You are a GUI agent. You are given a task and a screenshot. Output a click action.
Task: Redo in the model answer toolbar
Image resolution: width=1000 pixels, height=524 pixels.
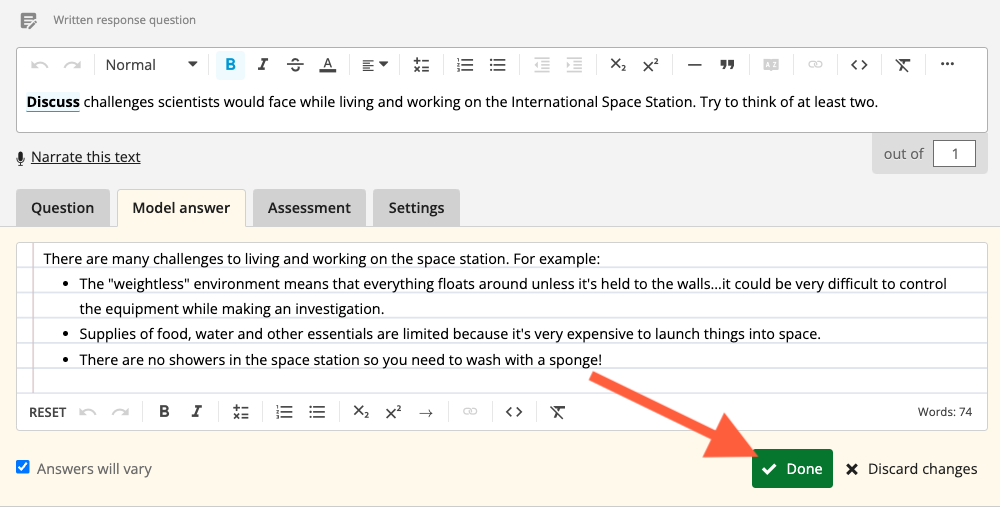[121, 412]
